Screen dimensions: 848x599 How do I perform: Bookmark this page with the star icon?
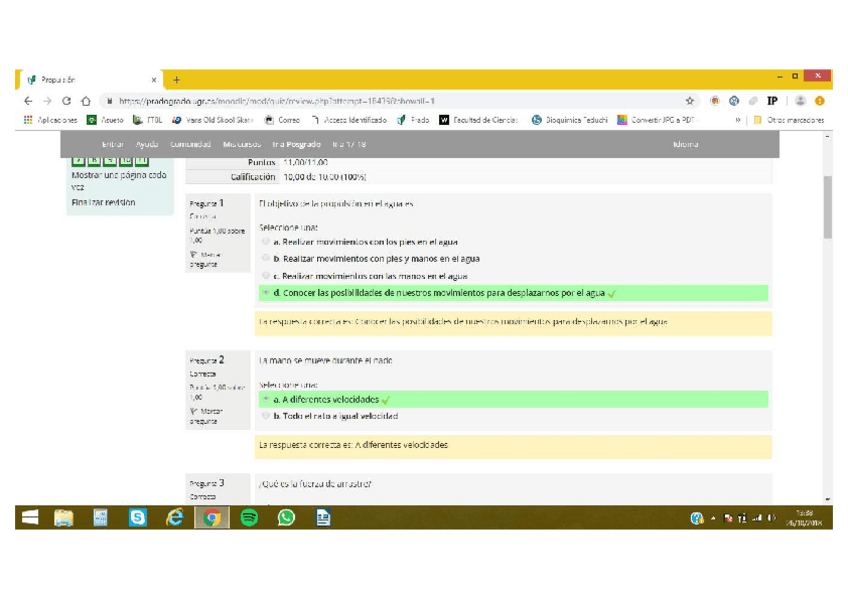coord(690,101)
